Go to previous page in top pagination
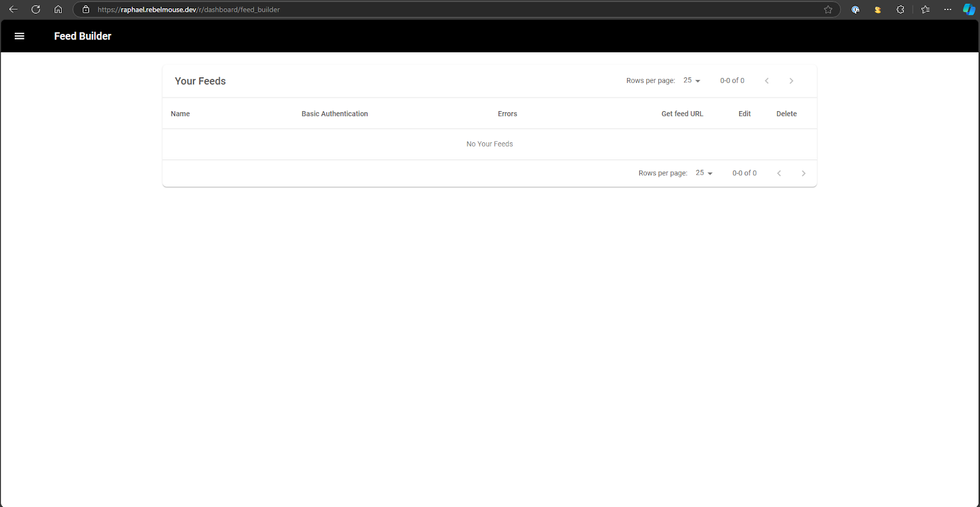The image size is (980, 507). click(x=767, y=81)
